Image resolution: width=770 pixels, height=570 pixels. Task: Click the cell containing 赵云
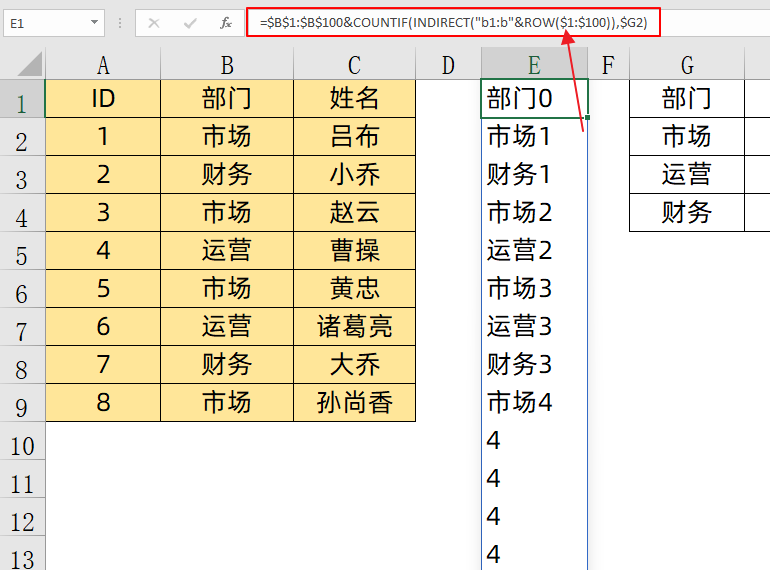pyautogui.click(x=355, y=213)
